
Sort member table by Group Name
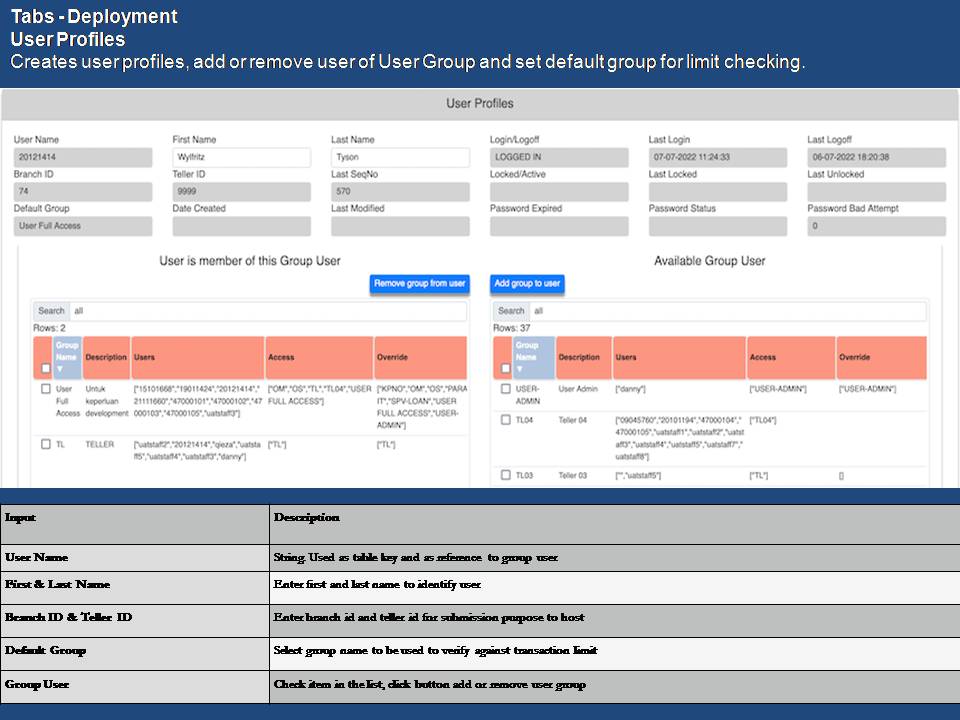pos(66,357)
